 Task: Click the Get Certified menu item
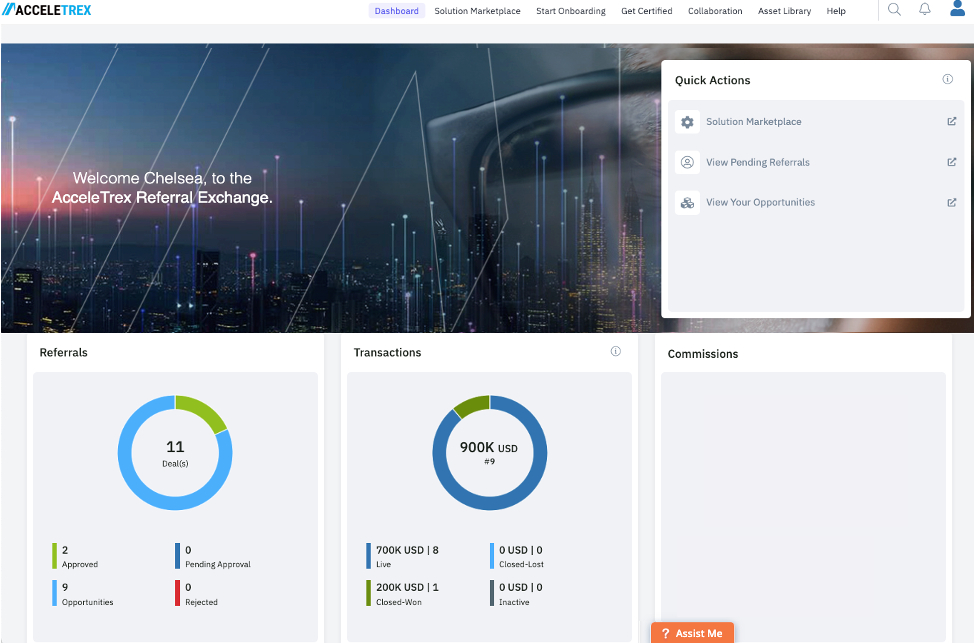648,11
